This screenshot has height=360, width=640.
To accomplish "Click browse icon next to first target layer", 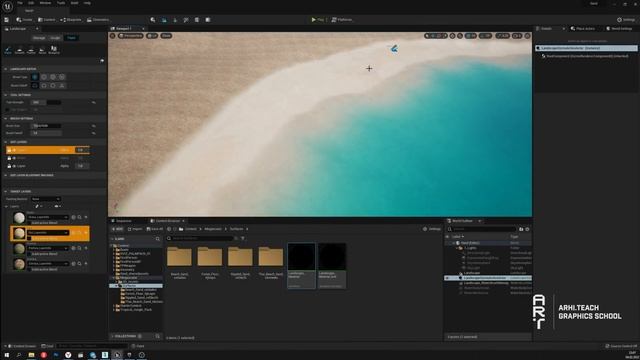I will (80, 217).
